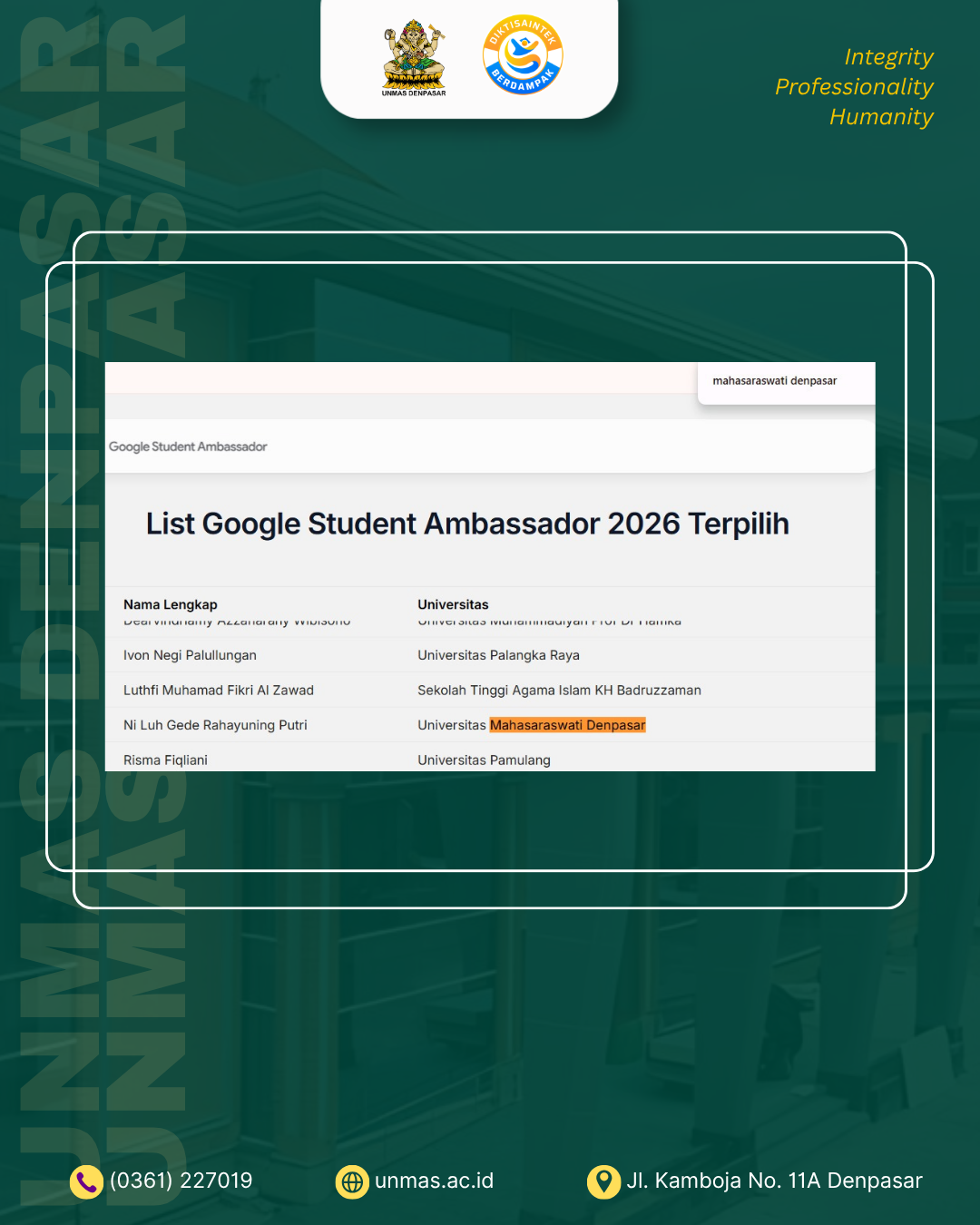980x1225 pixels.
Task: Open the Universitas column header
Action: coord(453,604)
